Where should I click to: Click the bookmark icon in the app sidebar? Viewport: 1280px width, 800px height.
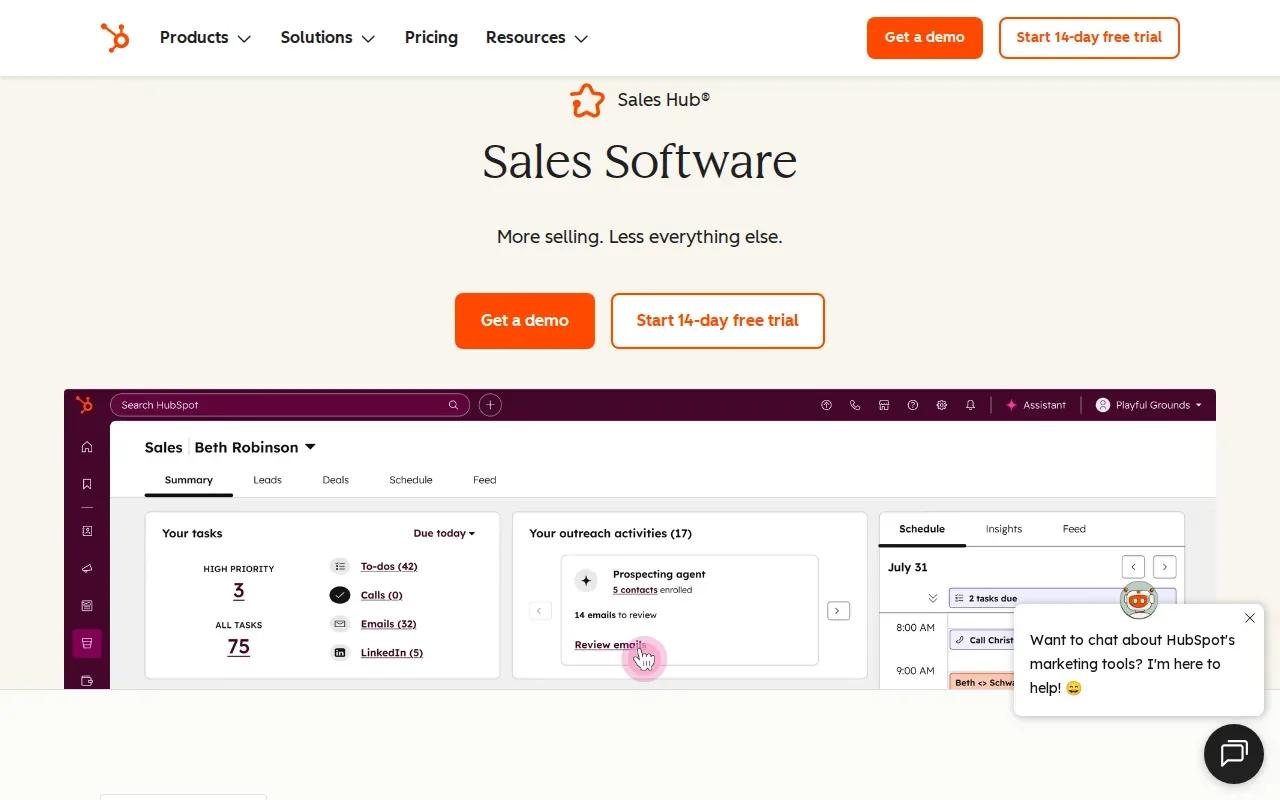click(x=87, y=484)
